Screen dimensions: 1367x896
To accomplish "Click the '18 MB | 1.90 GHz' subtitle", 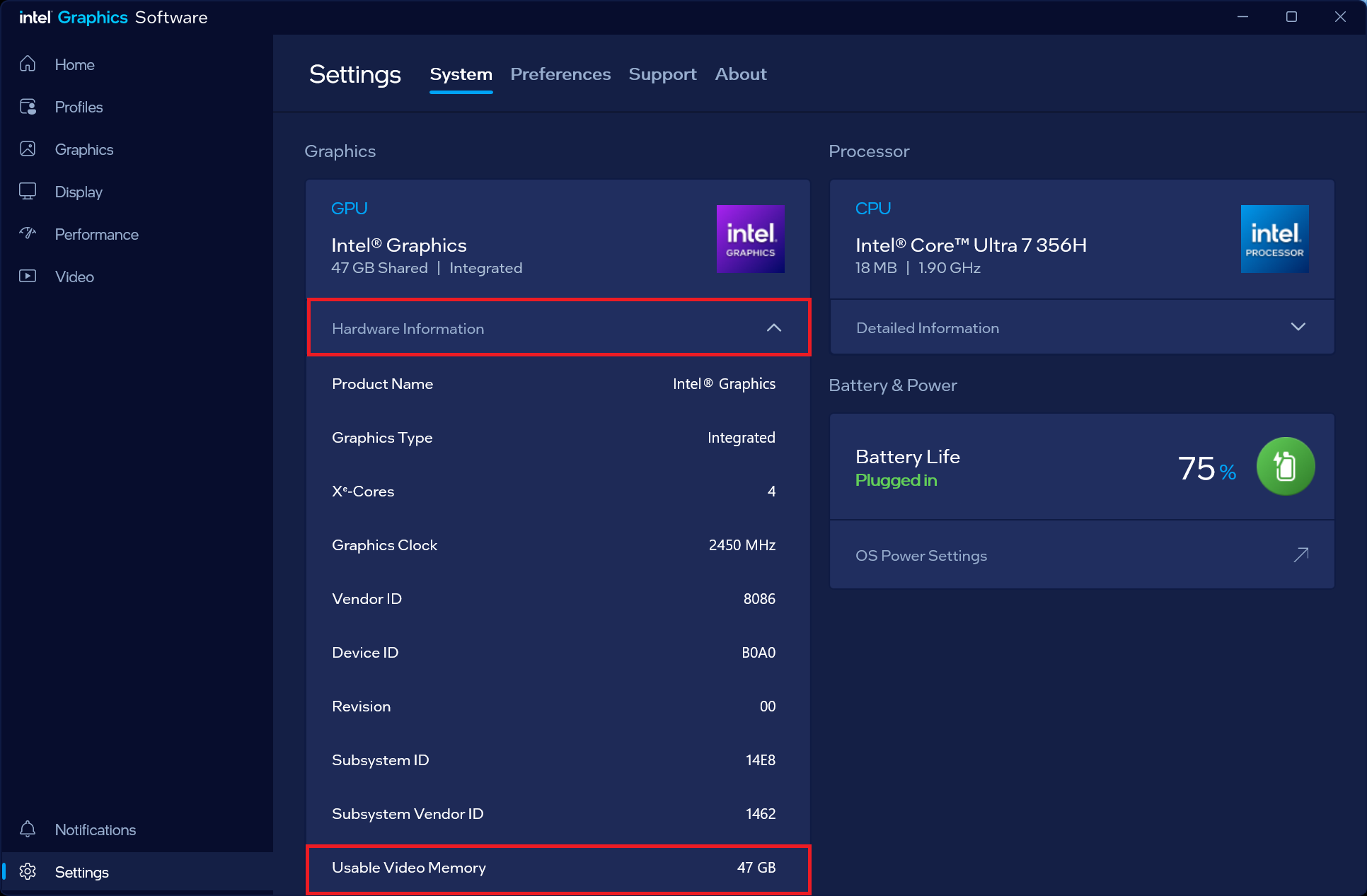I will [x=918, y=268].
